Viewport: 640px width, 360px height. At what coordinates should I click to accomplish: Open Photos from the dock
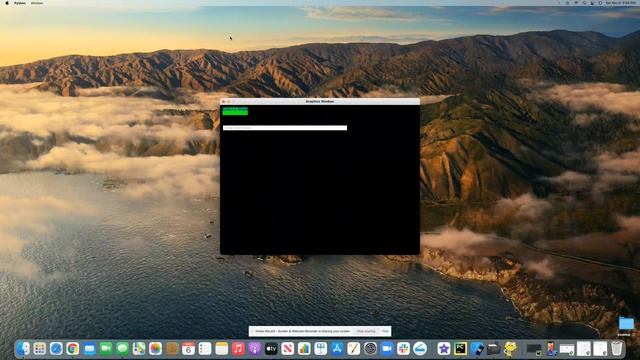(x=156, y=349)
